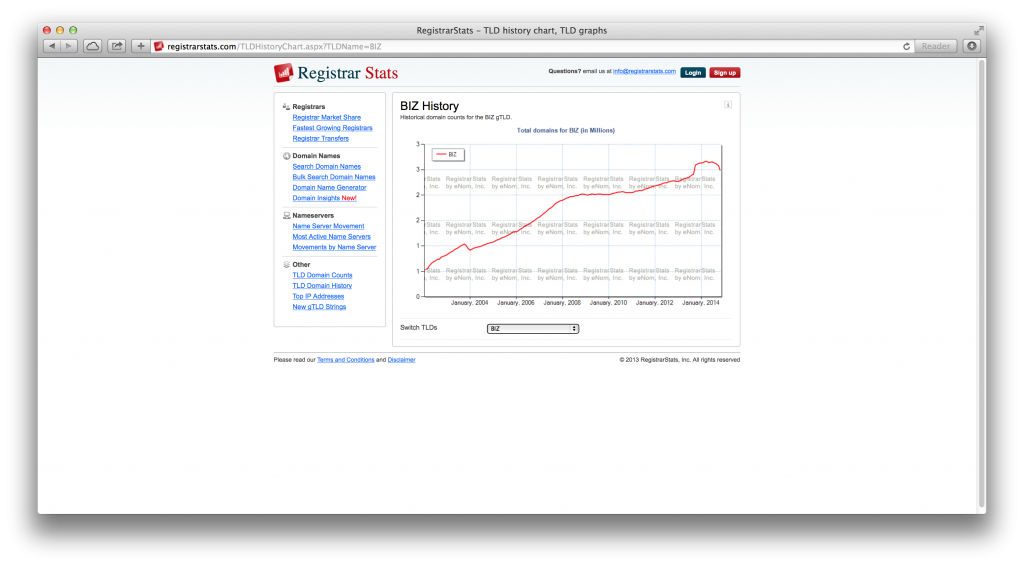
Task: Open the TLD Domain Counts link
Action: [322, 275]
